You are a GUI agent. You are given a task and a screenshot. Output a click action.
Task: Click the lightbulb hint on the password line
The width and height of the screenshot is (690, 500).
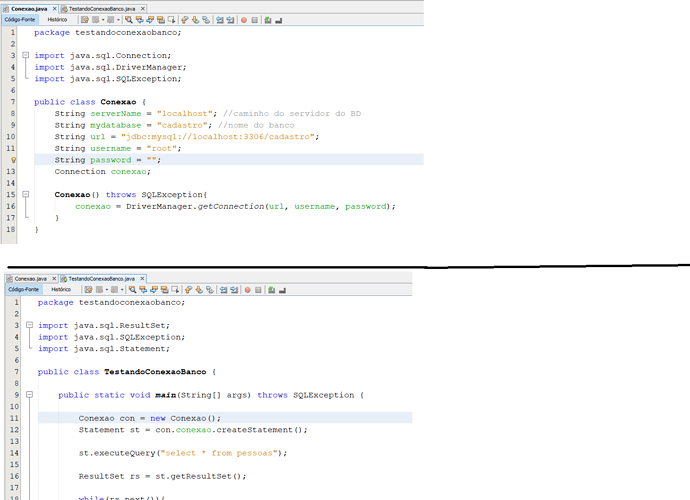pos(13,160)
